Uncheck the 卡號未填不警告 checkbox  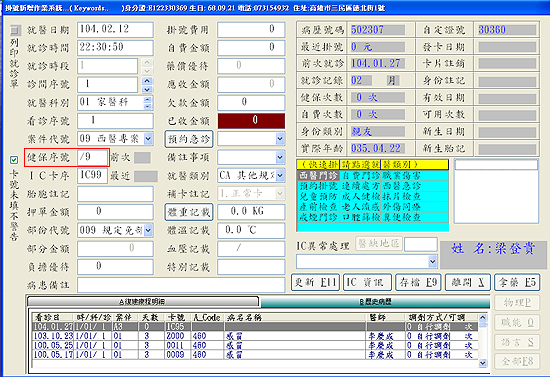pos(14,160)
